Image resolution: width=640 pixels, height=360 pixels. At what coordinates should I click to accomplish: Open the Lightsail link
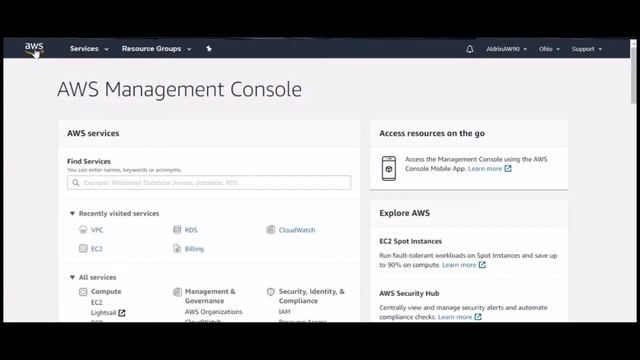pyautogui.click(x=104, y=313)
